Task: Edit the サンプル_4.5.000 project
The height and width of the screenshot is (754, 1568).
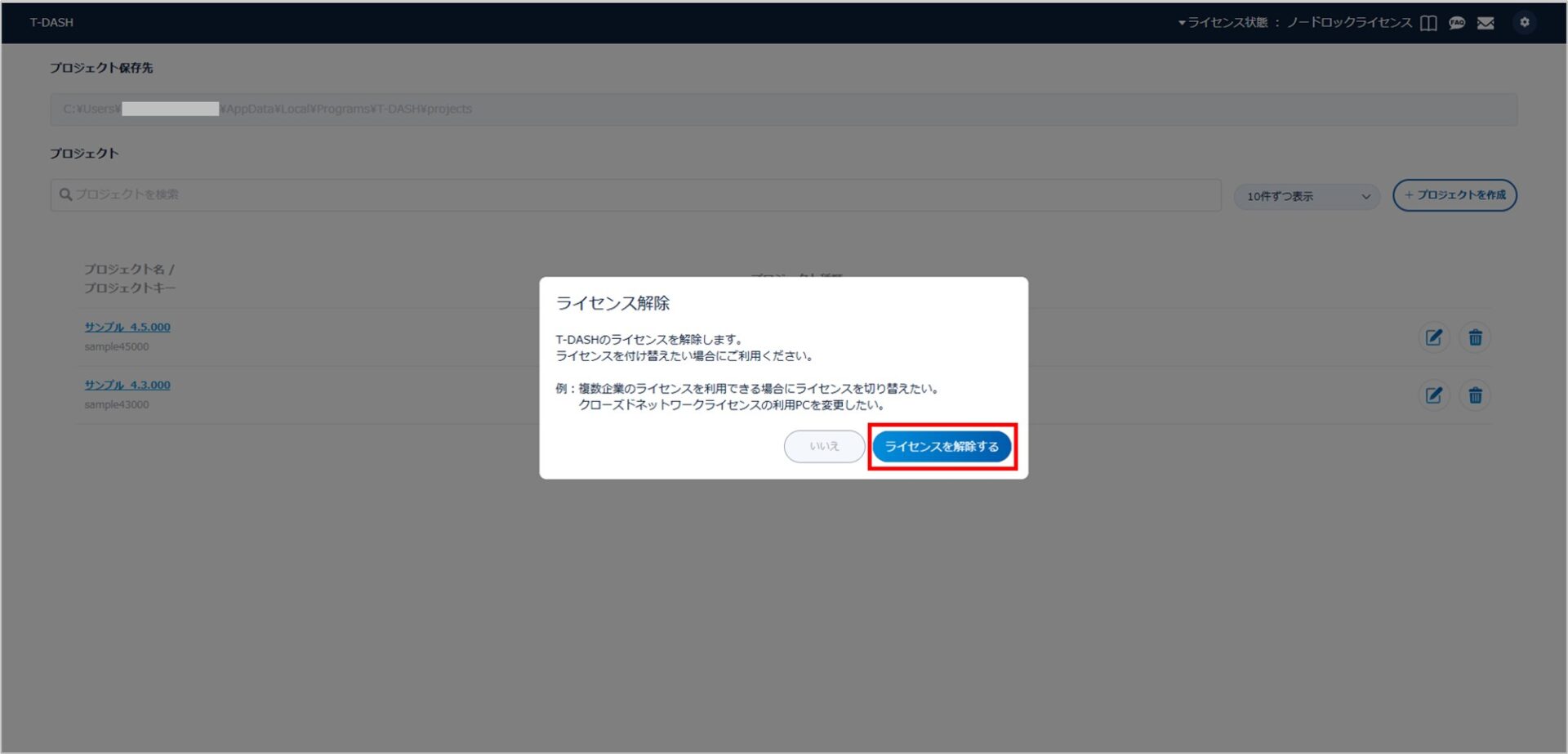Action: [x=1433, y=337]
